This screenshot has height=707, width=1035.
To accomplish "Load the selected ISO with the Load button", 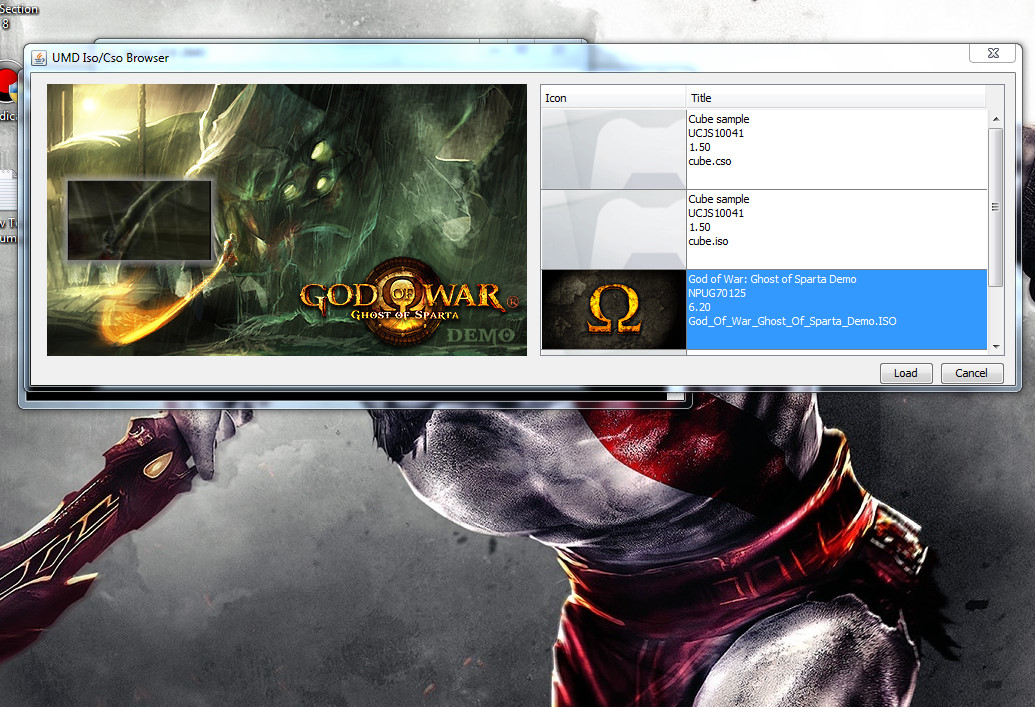I will point(906,373).
